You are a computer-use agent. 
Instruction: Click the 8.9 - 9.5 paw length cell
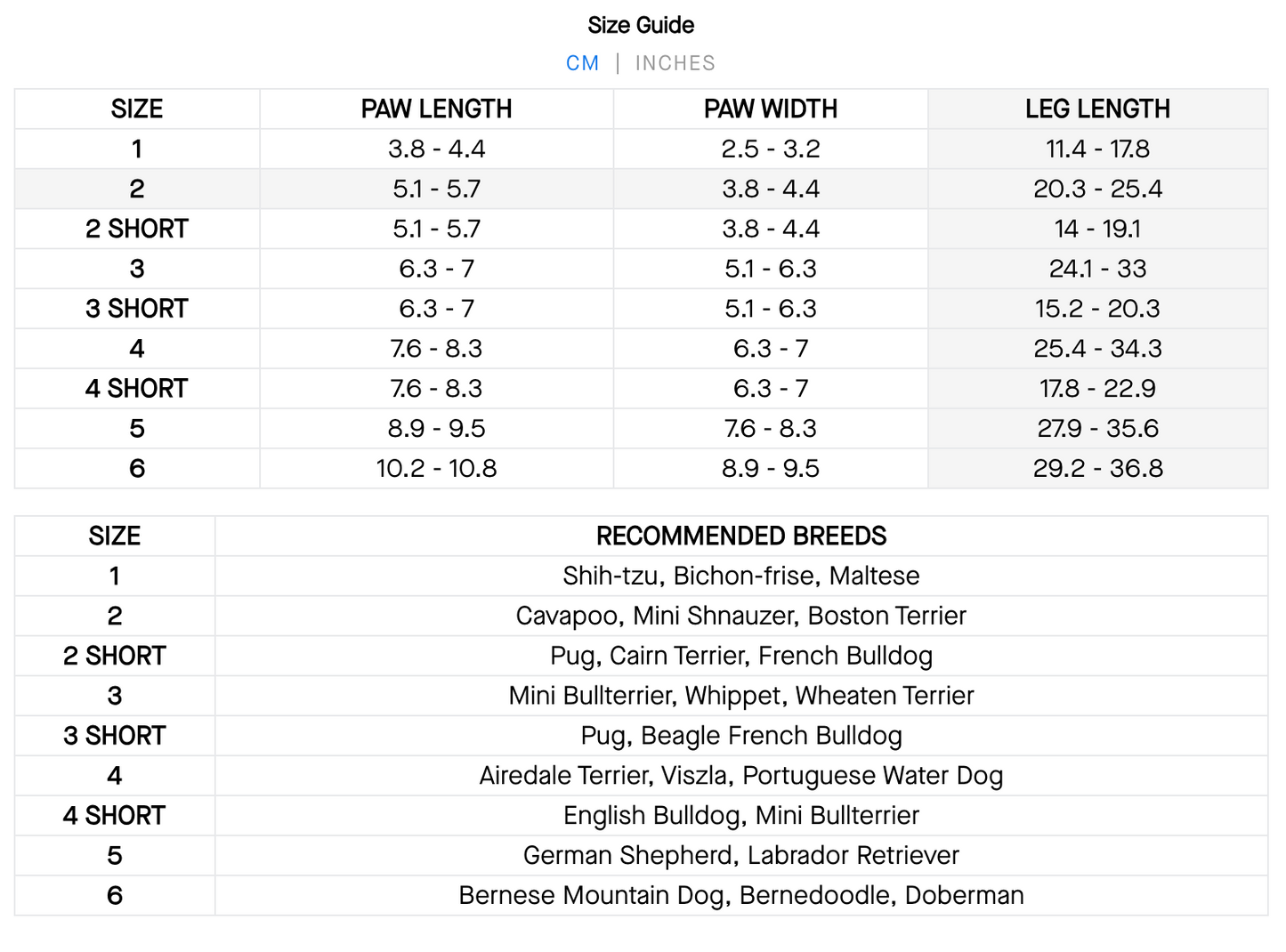[x=436, y=429]
